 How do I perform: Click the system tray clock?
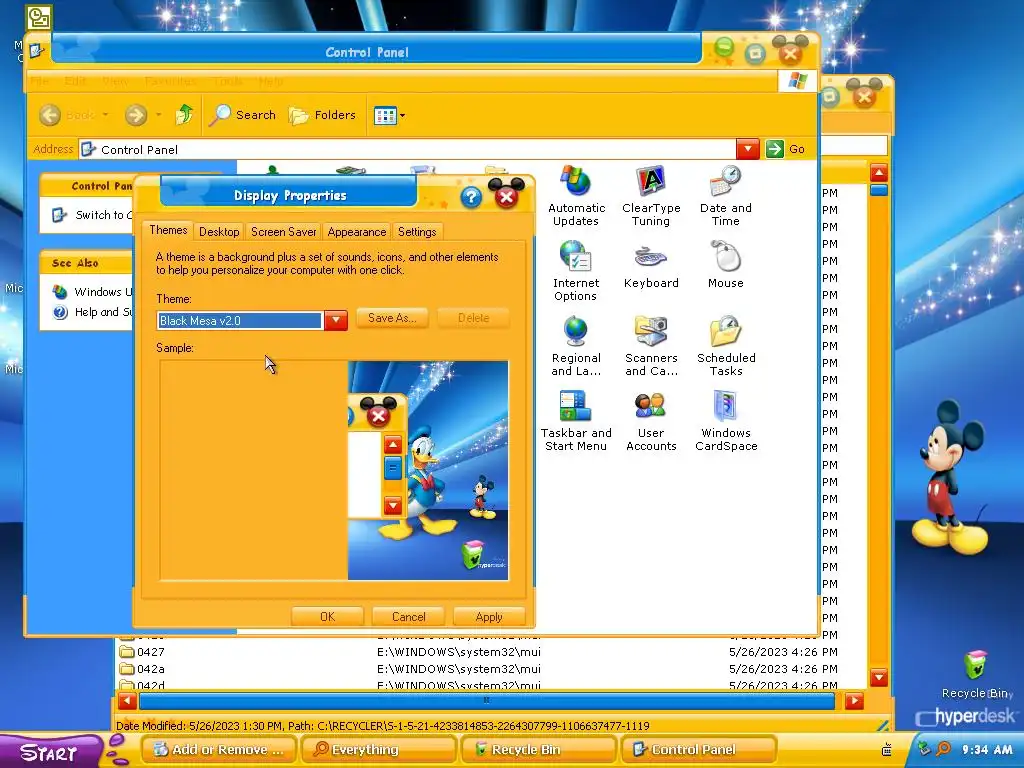987,750
